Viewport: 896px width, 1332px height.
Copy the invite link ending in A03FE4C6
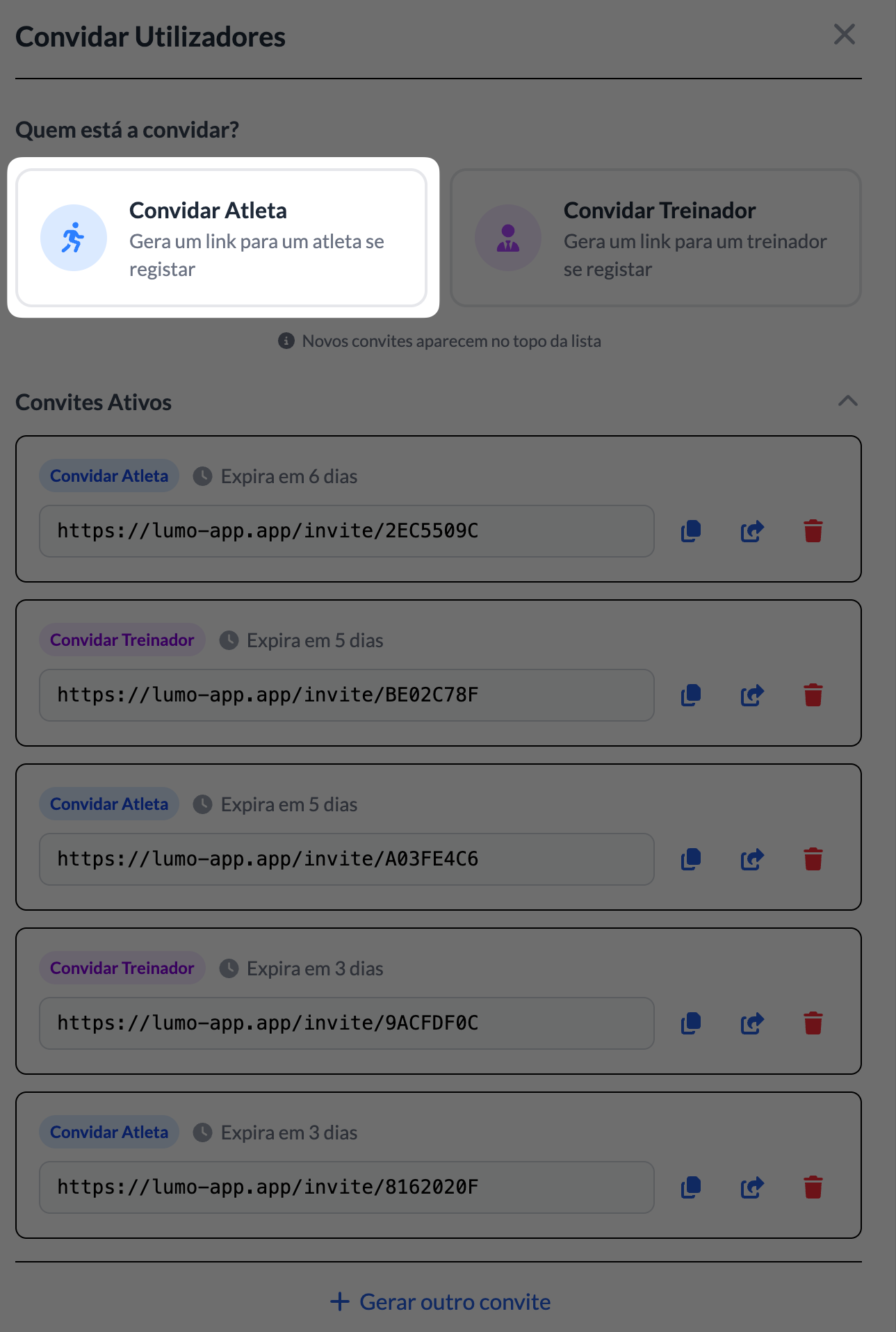coord(691,859)
